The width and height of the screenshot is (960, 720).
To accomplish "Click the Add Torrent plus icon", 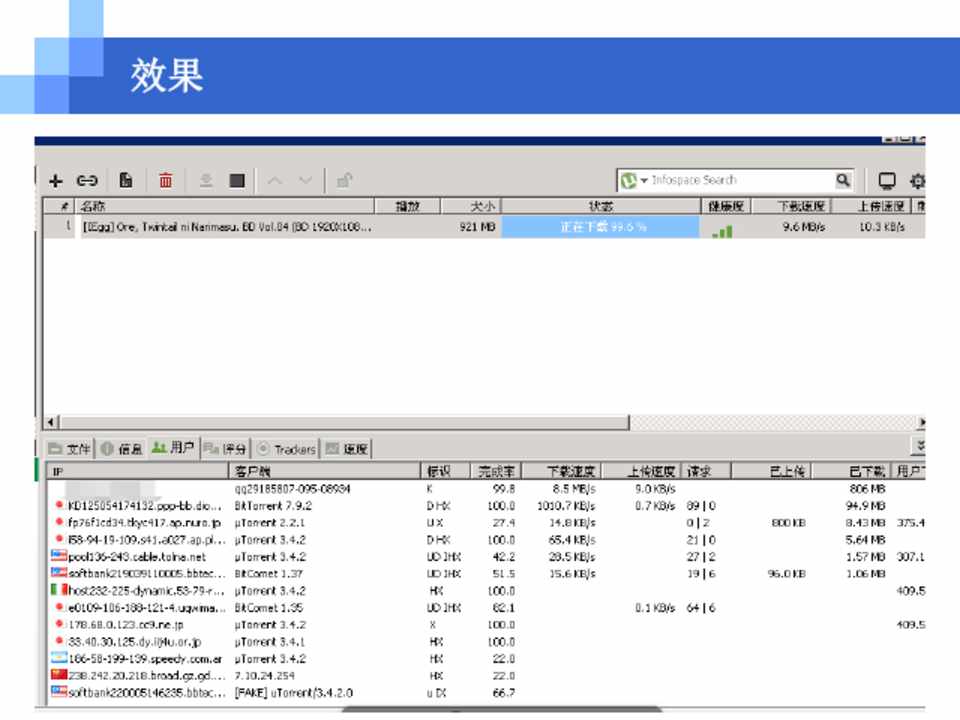I will pos(57,181).
